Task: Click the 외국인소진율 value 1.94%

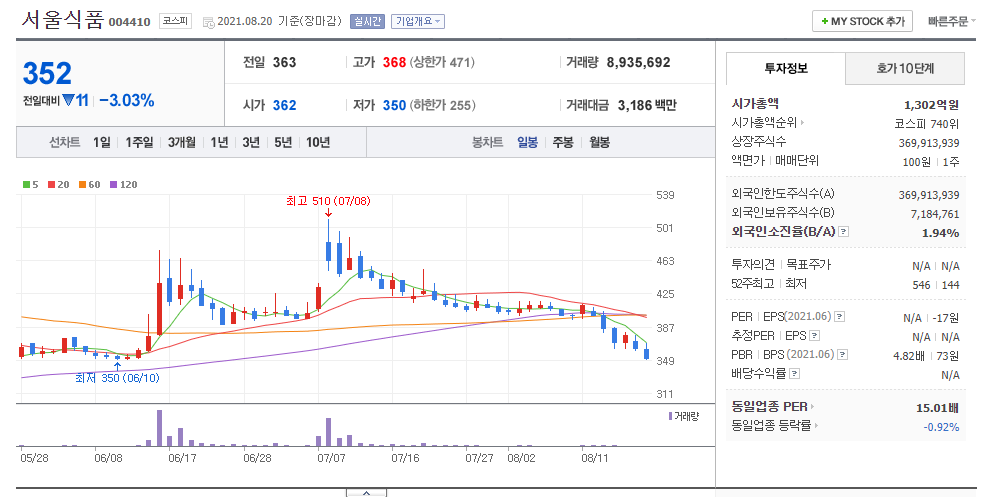Action: coord(940,233)
